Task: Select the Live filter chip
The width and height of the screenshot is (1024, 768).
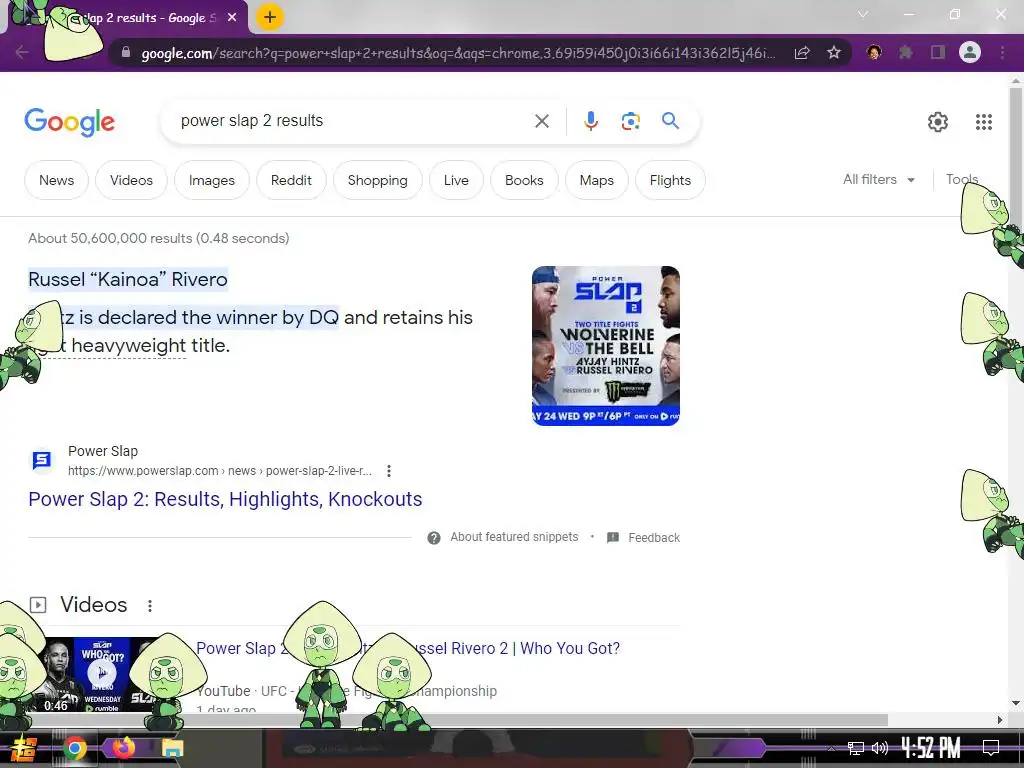Action: pyautogui.click(x=456, y=180)
